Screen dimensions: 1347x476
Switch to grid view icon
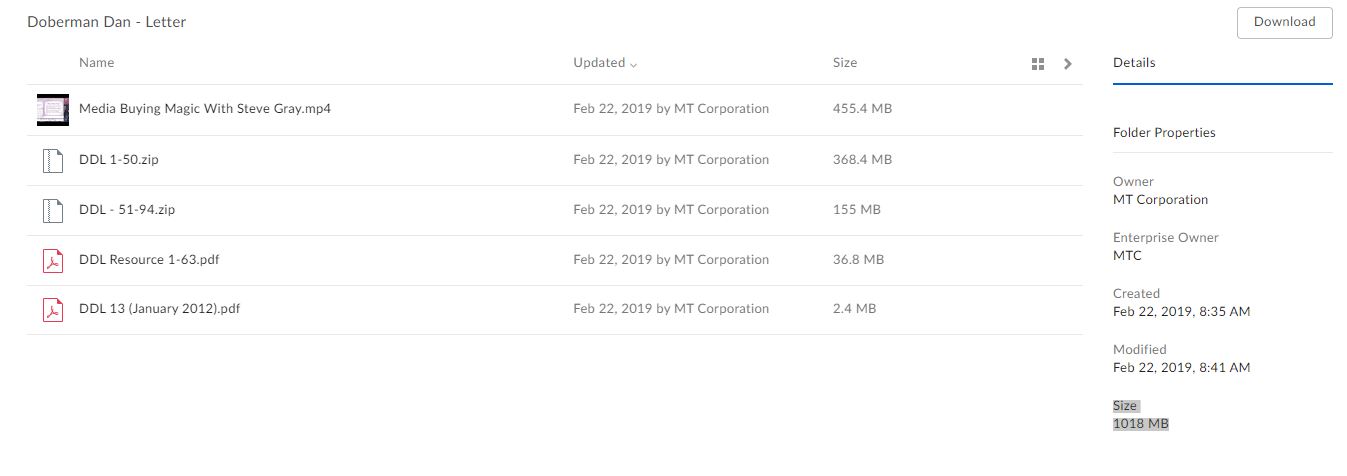coord(1037,64)
